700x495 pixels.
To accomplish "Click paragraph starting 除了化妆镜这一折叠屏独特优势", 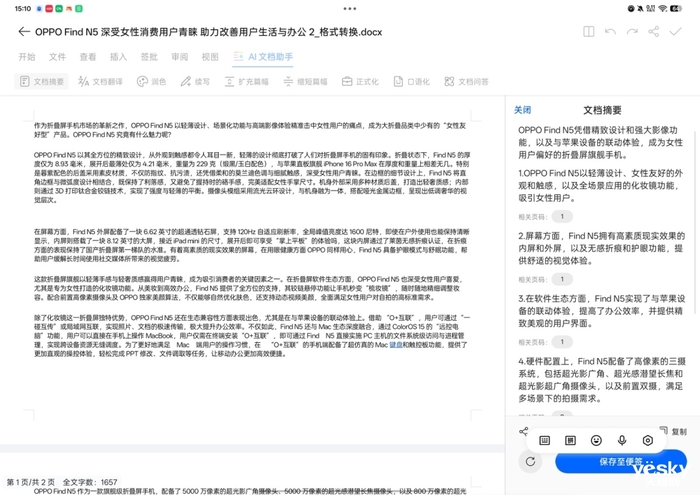I will click(252, 335).
